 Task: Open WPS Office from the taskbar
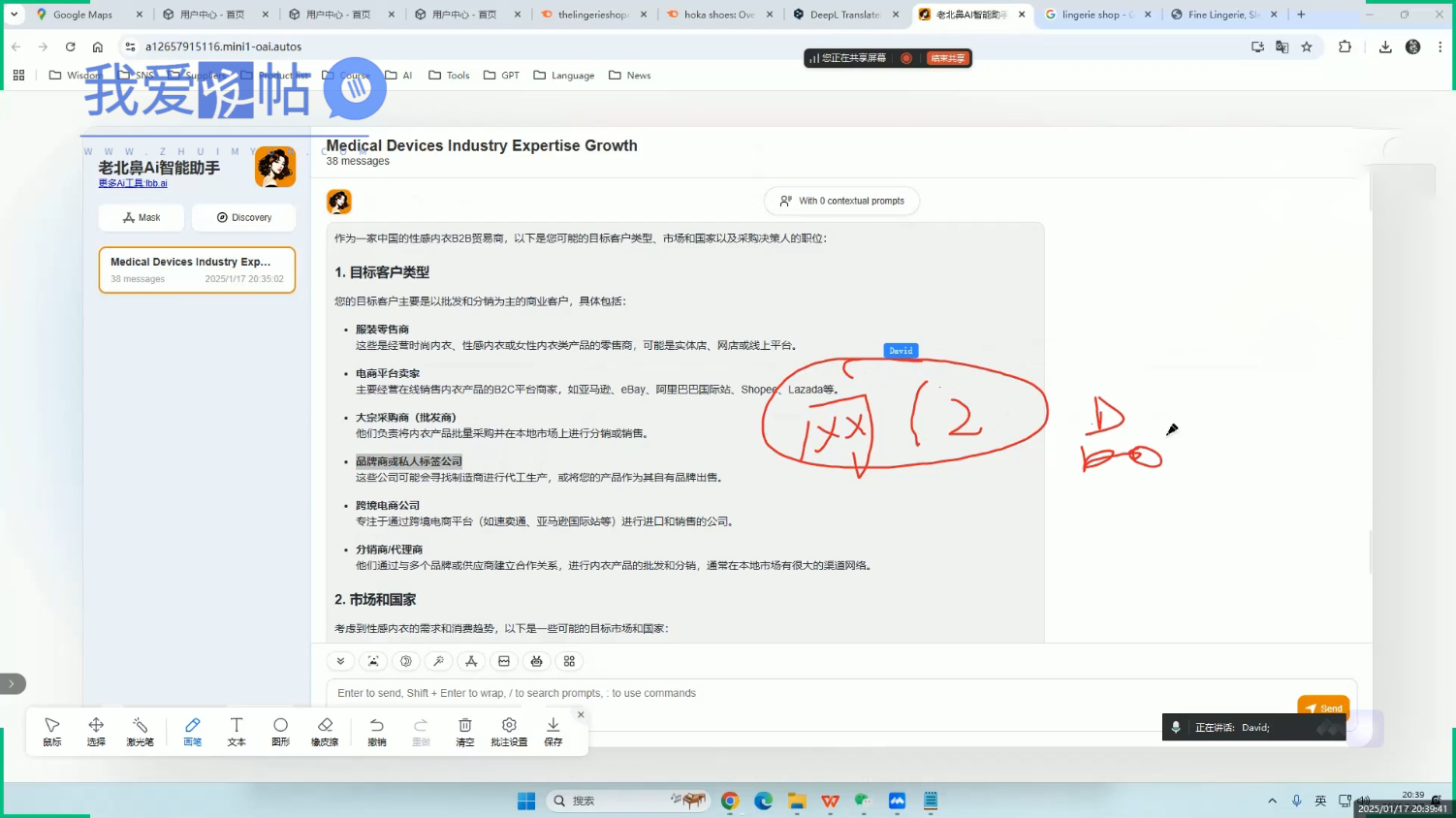click(830, 801)
